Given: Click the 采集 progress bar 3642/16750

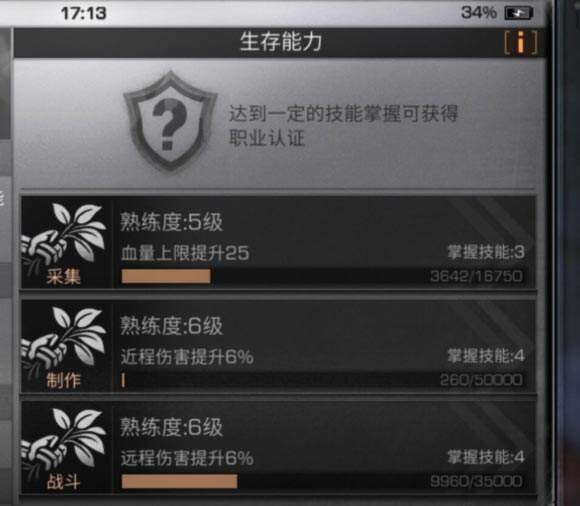Looking at the screenshot, I should (x=322, y=276).
